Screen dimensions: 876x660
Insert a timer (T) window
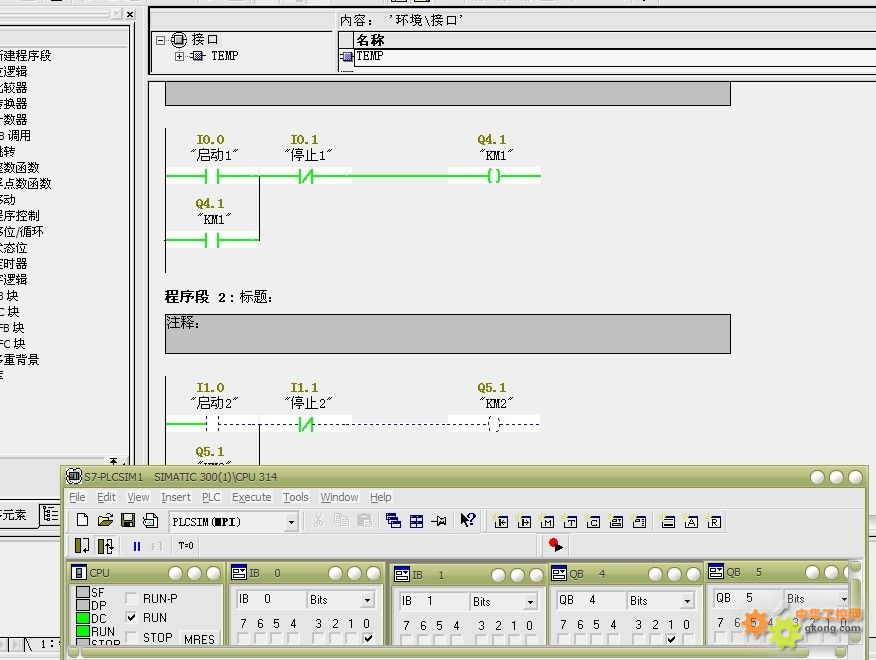569,521
